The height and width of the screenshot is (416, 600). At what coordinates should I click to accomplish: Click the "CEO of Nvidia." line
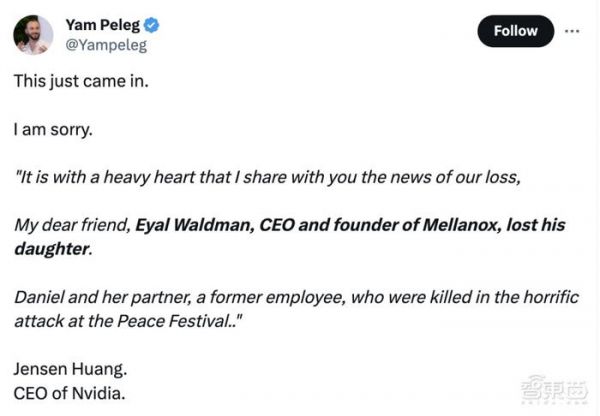[70, 392]
